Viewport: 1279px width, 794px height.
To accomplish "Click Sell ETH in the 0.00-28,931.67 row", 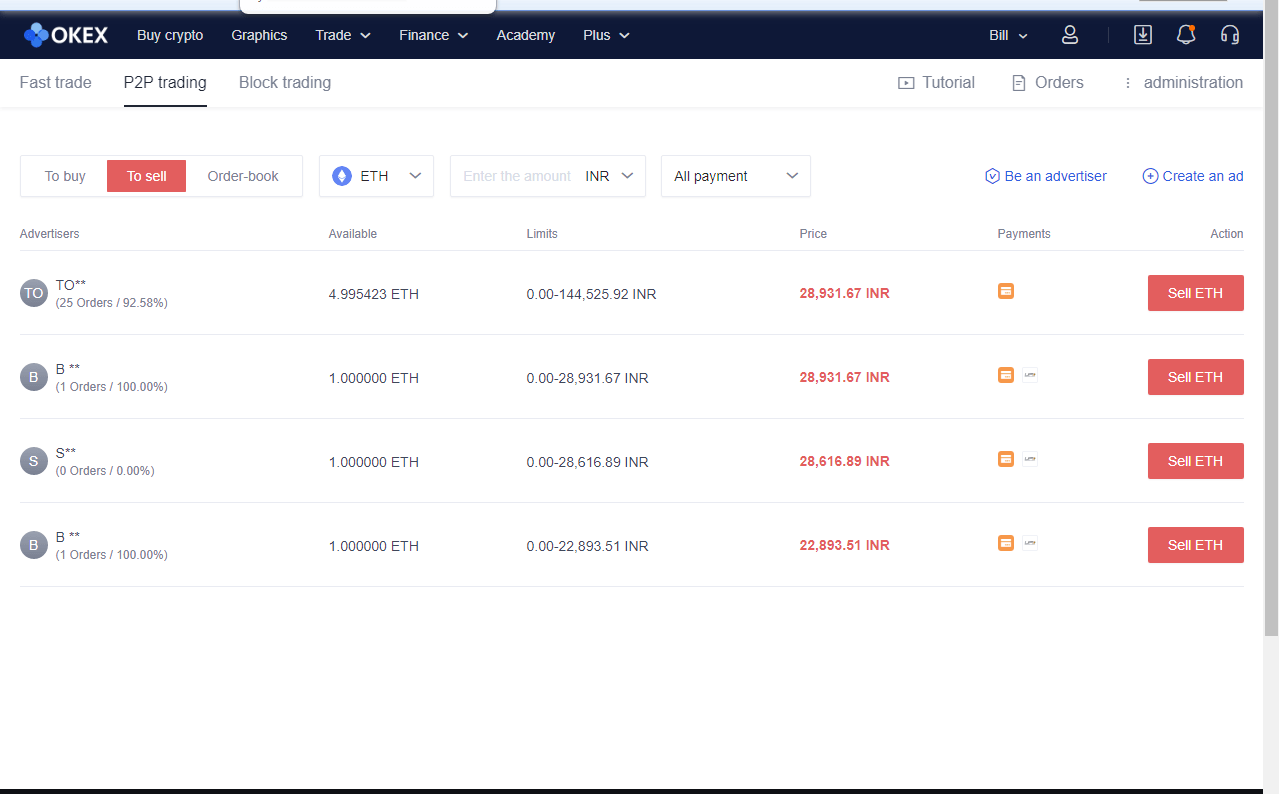I will [x=1195, y=377].
